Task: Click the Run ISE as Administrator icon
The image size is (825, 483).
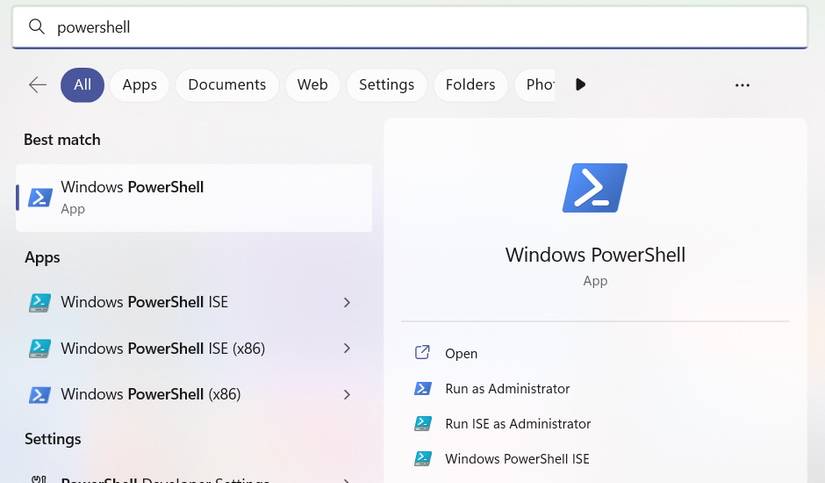Action: point(423,424)
